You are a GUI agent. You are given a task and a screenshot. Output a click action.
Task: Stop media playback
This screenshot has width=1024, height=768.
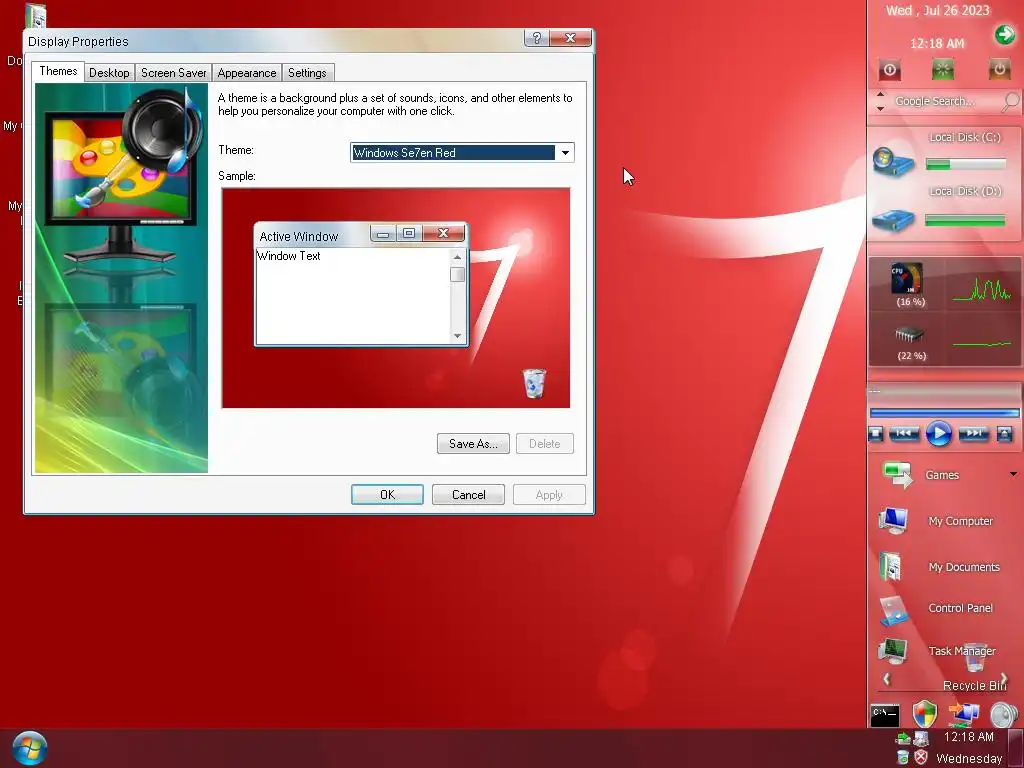[876, 434]
